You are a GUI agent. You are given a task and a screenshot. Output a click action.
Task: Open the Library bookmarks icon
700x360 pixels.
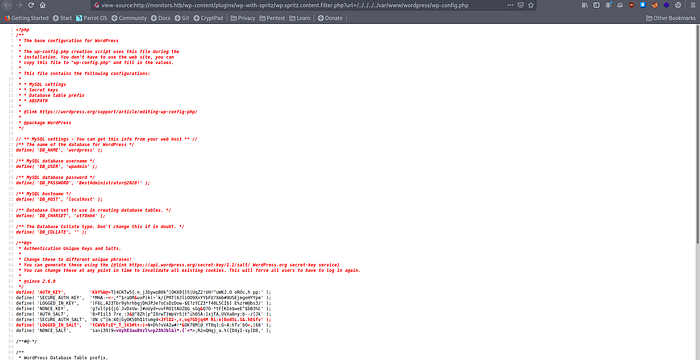(x=584, y=5)
